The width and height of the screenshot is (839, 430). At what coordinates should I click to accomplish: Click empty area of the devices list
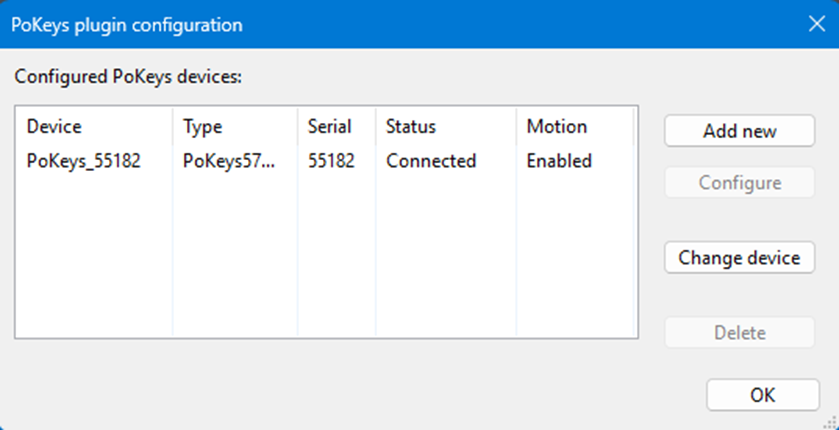tap(300, 260)
